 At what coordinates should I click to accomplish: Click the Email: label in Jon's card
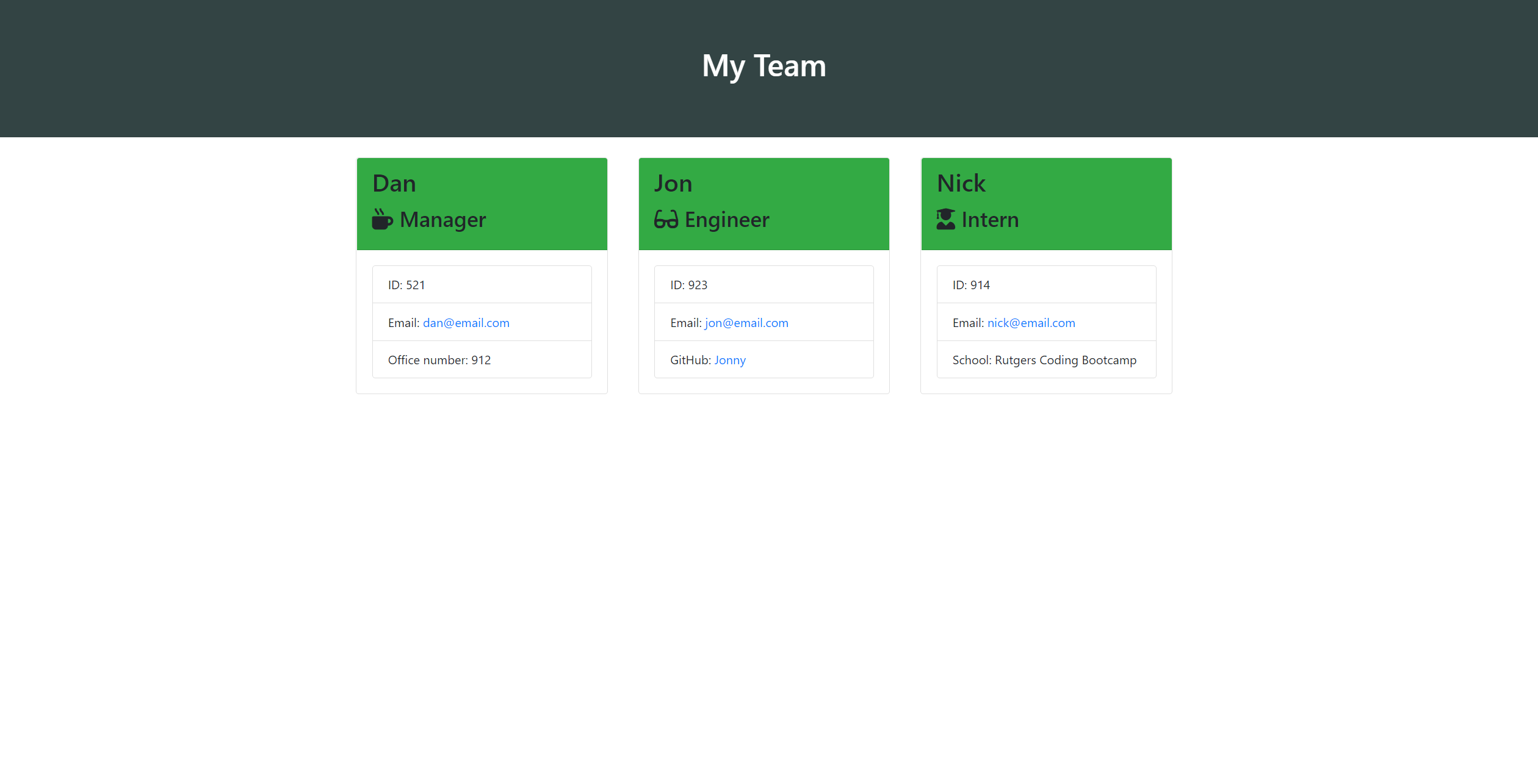[x=686, y=323]
